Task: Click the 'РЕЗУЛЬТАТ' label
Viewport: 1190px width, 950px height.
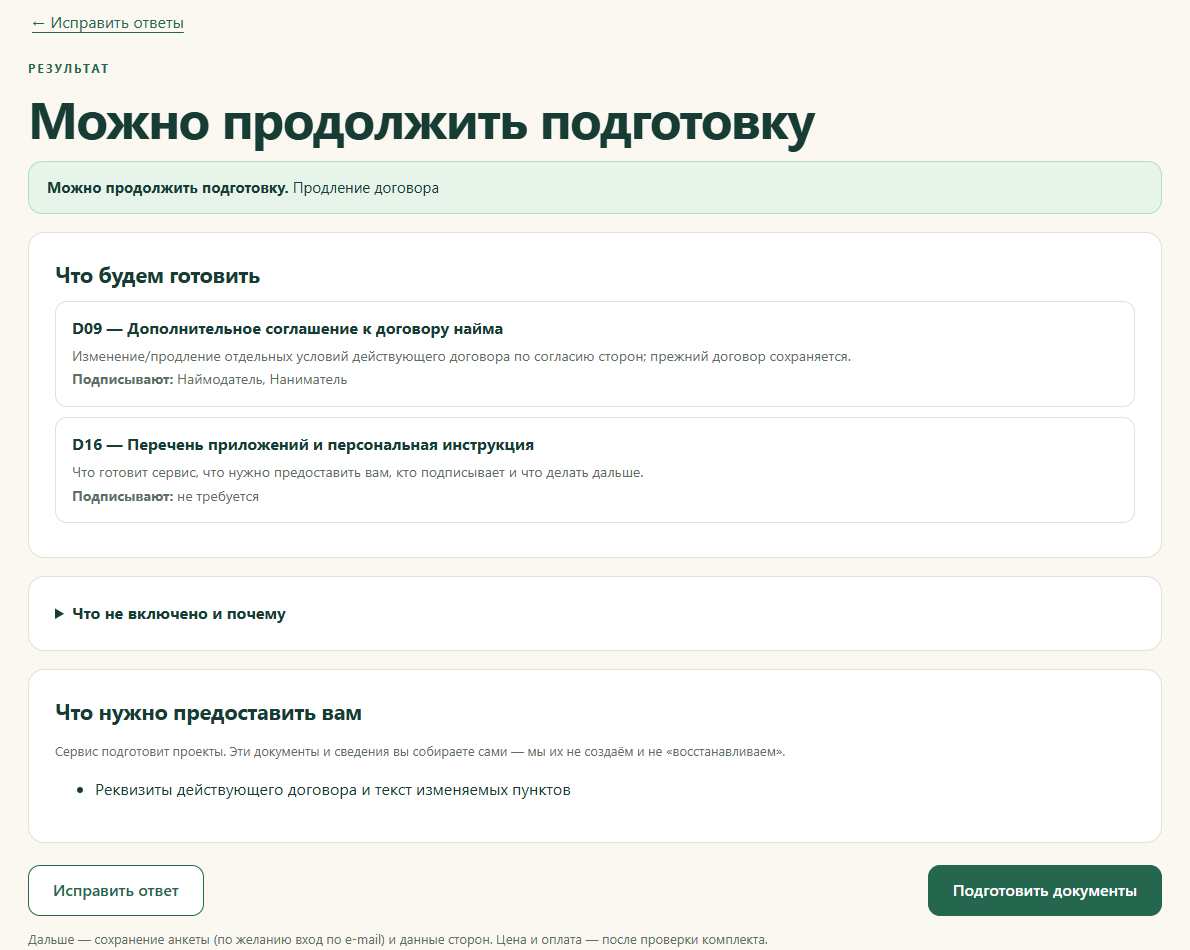Action: (69, 68)
